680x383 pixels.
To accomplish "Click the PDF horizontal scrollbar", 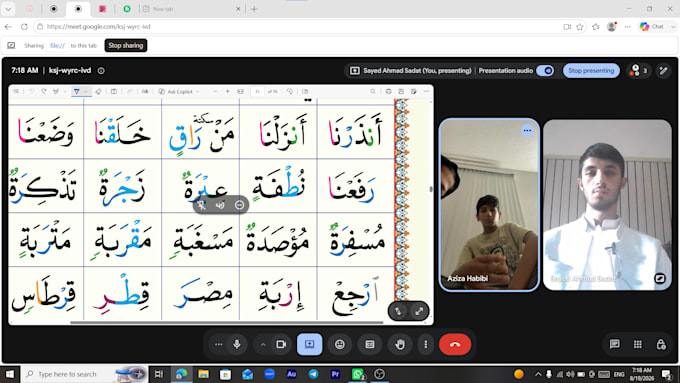I will pyautogui.click(x=227, y=322).
